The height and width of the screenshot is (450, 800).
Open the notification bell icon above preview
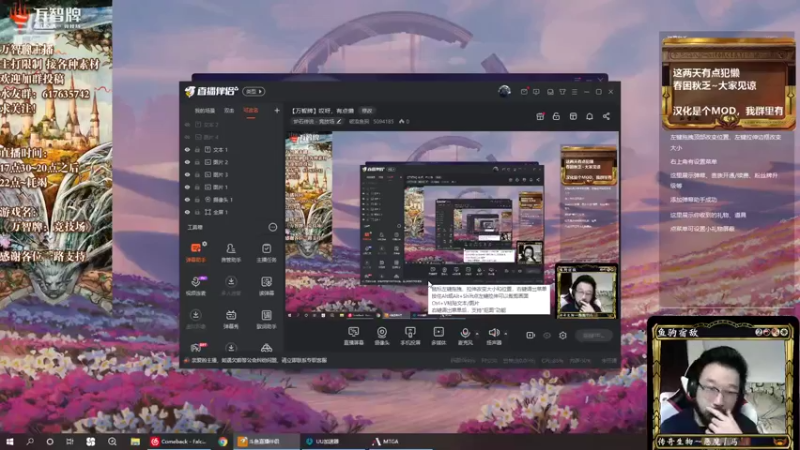point(589,116)
